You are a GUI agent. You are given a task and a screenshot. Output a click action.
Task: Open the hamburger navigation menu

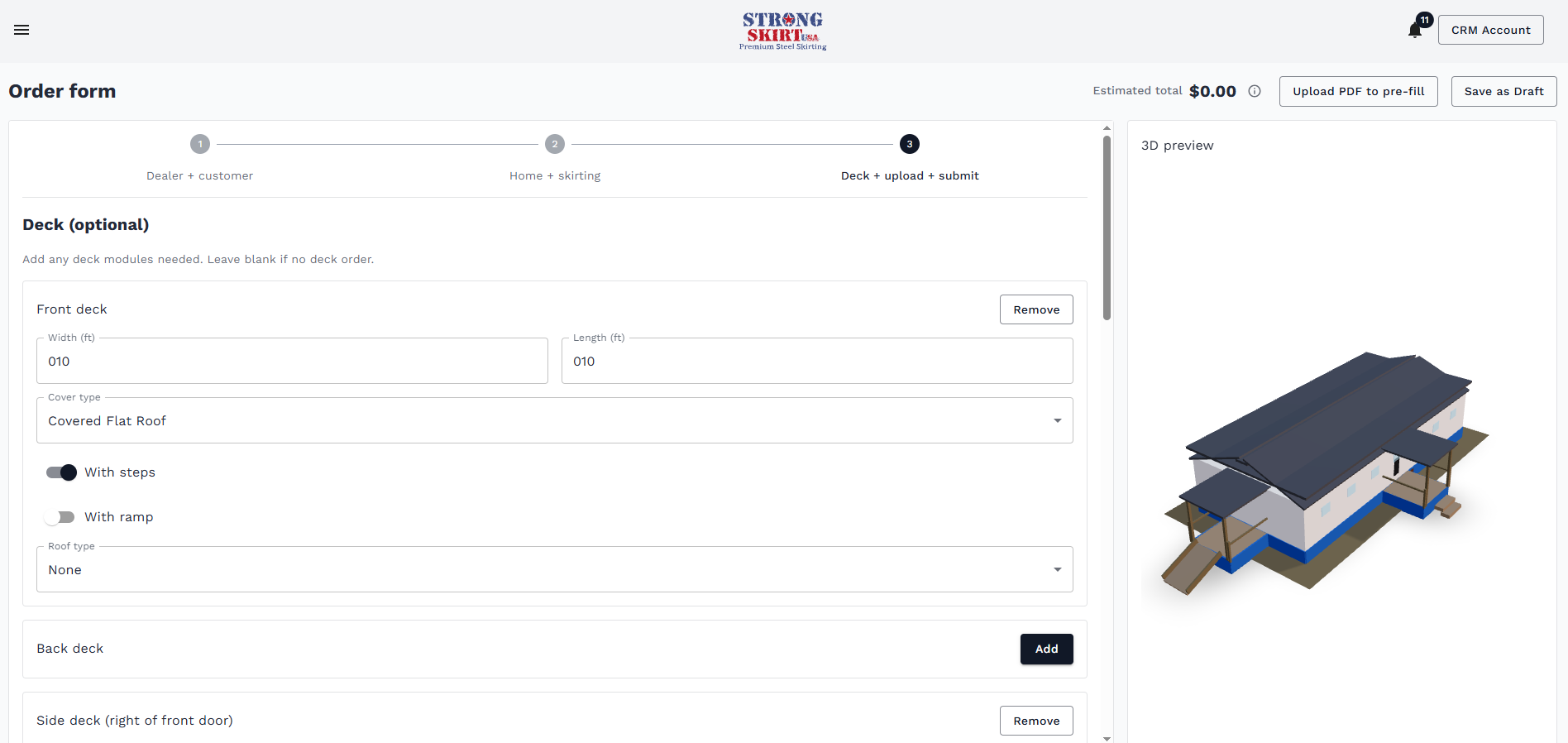pos(22,30)
